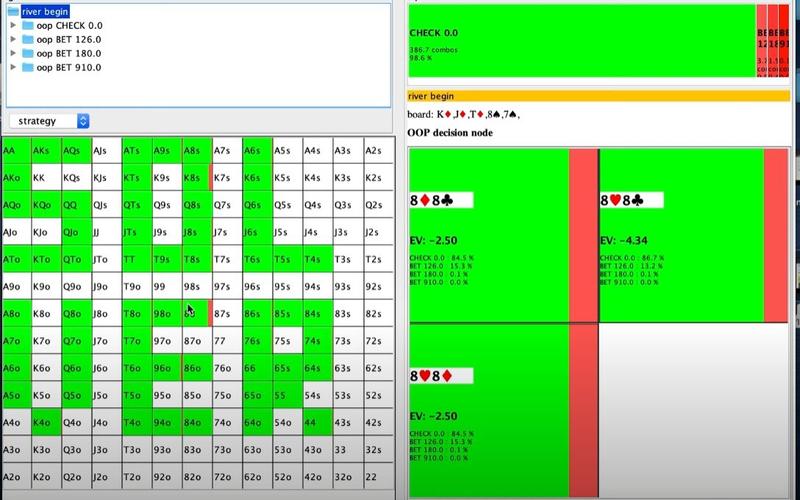Click the folder icon of 'oop BET 126.0'
800x500 pixels.
click(x=28, y=39)
